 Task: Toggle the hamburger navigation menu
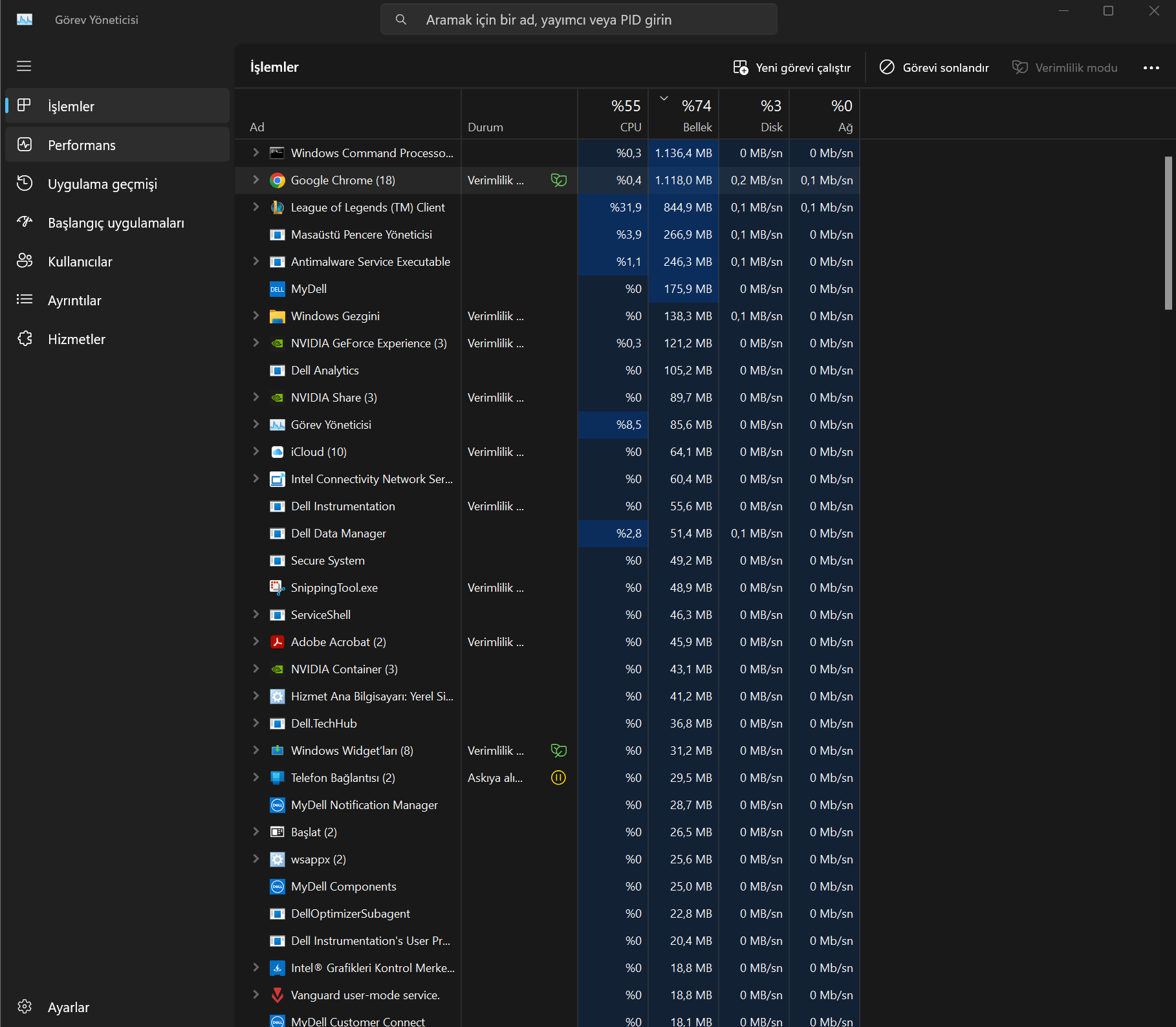(x=24, y=66)
